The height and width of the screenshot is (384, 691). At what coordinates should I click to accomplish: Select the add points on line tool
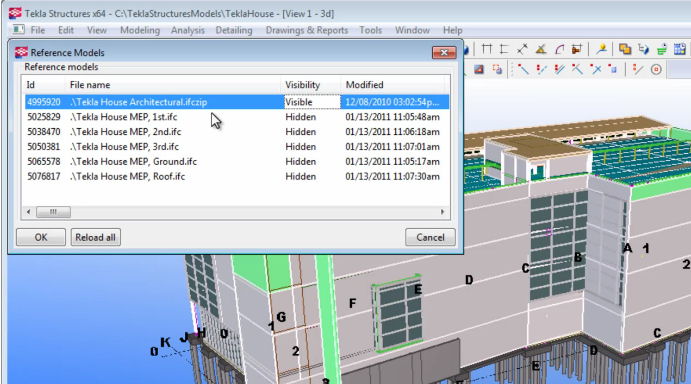click(x=541, y=69)
